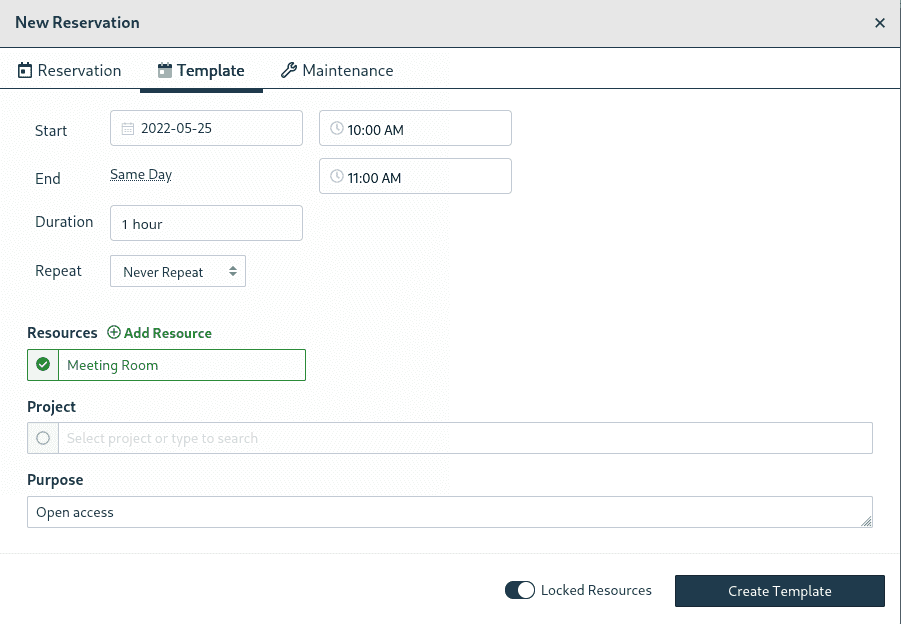901x624 pixels.
Task: Click the clock icon beside 10:00 AM
Action: (x=337, y=128)
